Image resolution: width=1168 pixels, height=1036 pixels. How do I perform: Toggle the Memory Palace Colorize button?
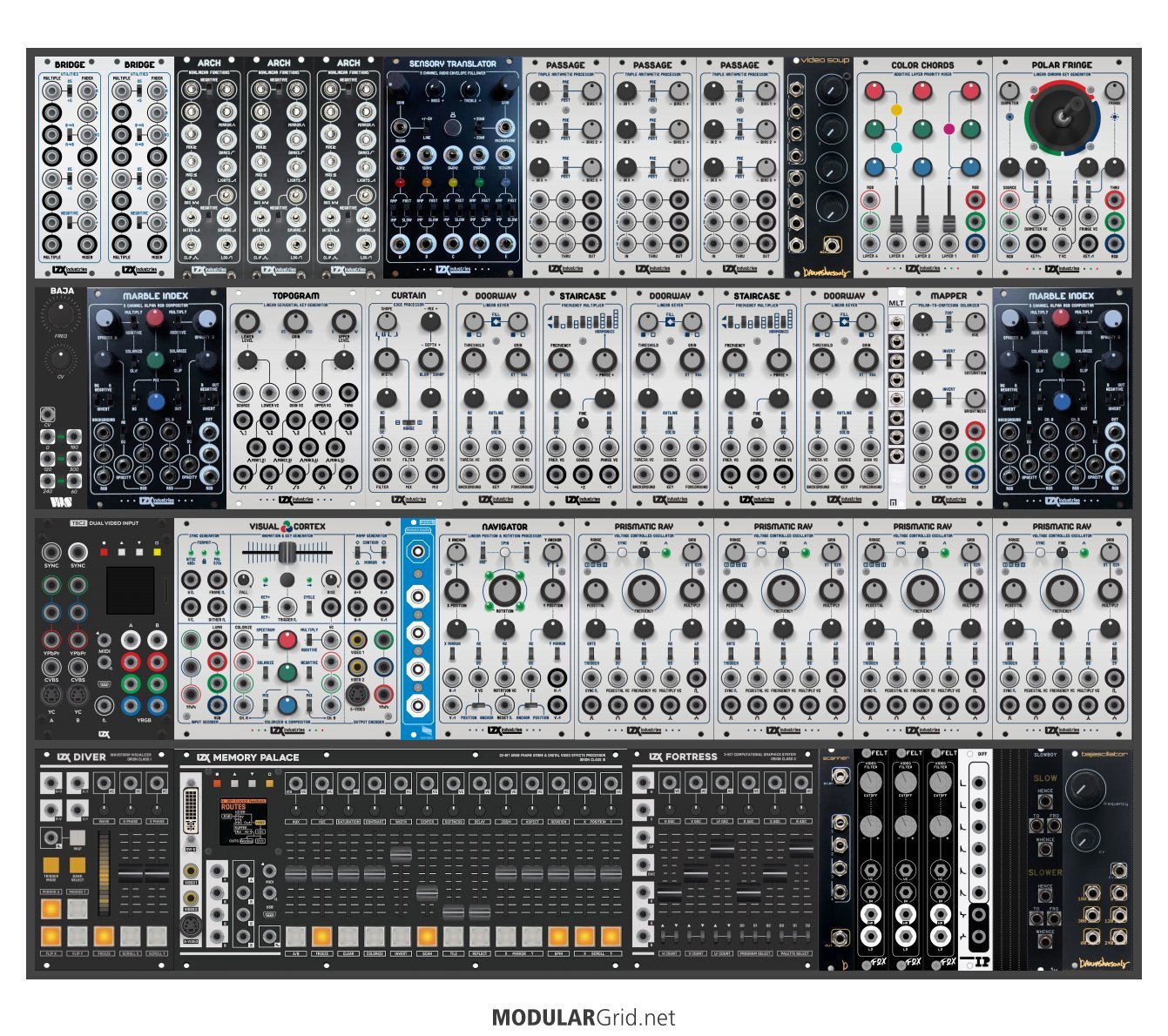374,937
